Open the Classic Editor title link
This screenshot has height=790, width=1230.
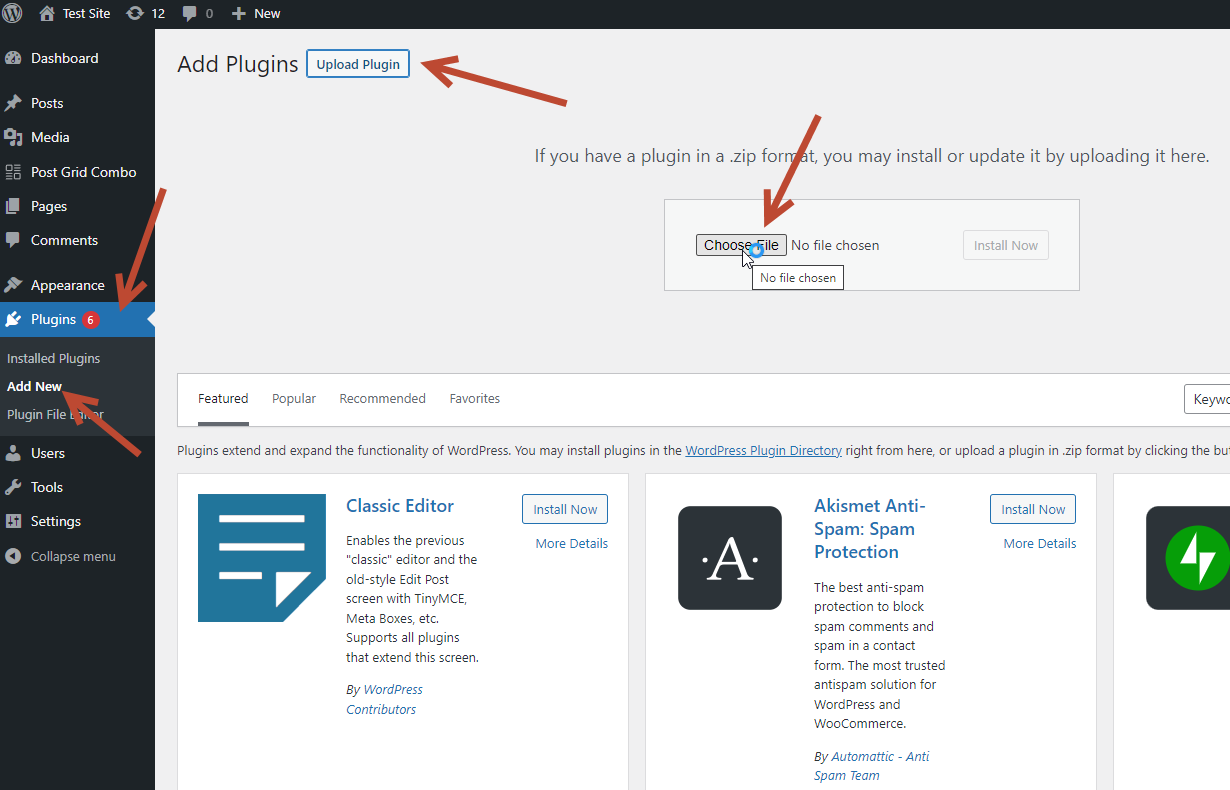[x=400, y=506]
